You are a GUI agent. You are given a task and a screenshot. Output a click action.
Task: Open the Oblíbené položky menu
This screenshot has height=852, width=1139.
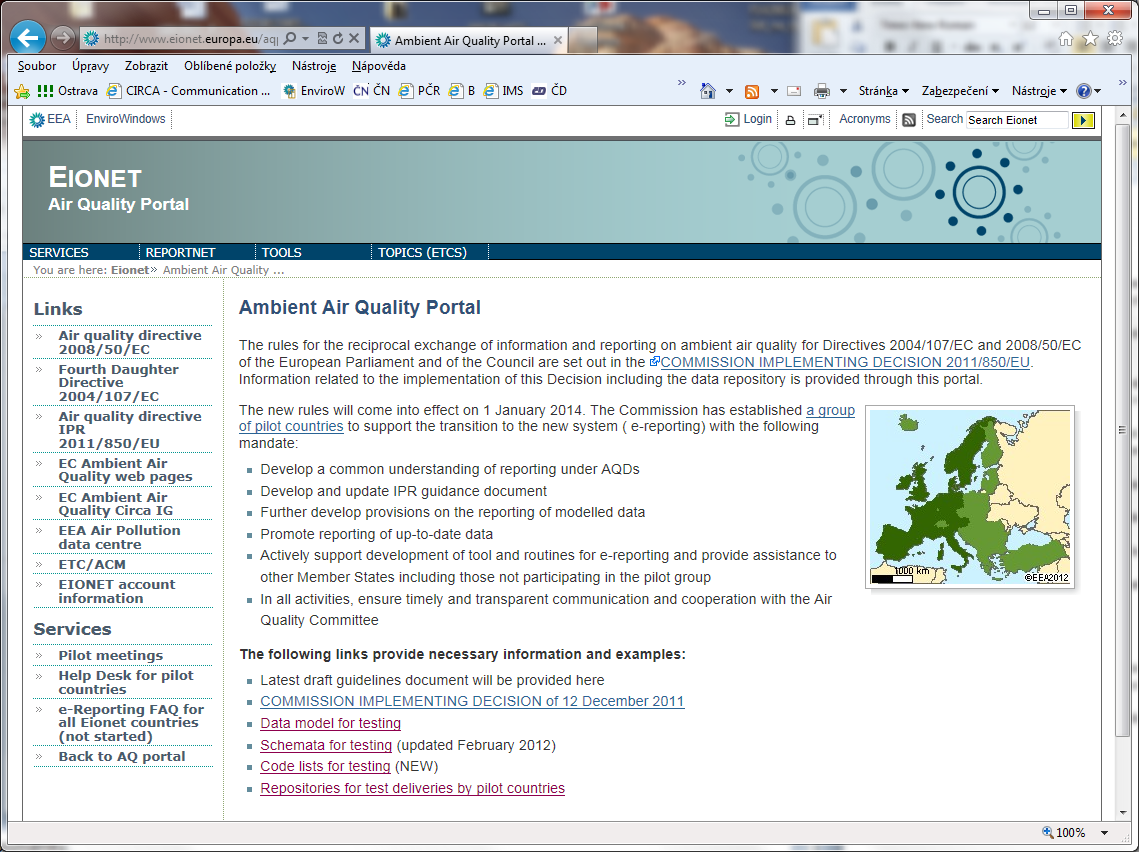[230, 66]
